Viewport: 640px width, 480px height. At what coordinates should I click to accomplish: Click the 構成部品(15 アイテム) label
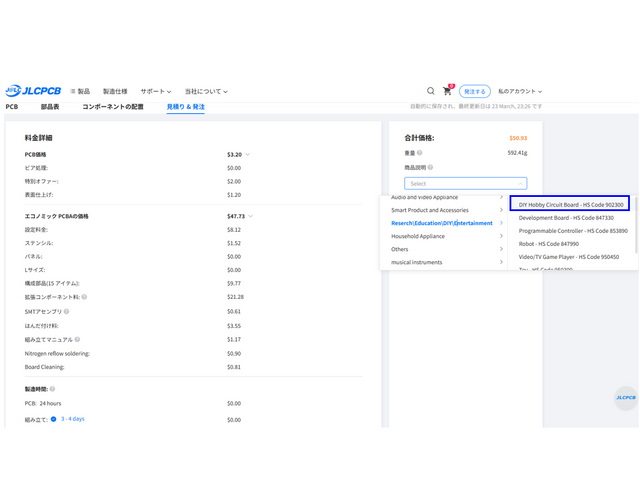click(52, 283)
